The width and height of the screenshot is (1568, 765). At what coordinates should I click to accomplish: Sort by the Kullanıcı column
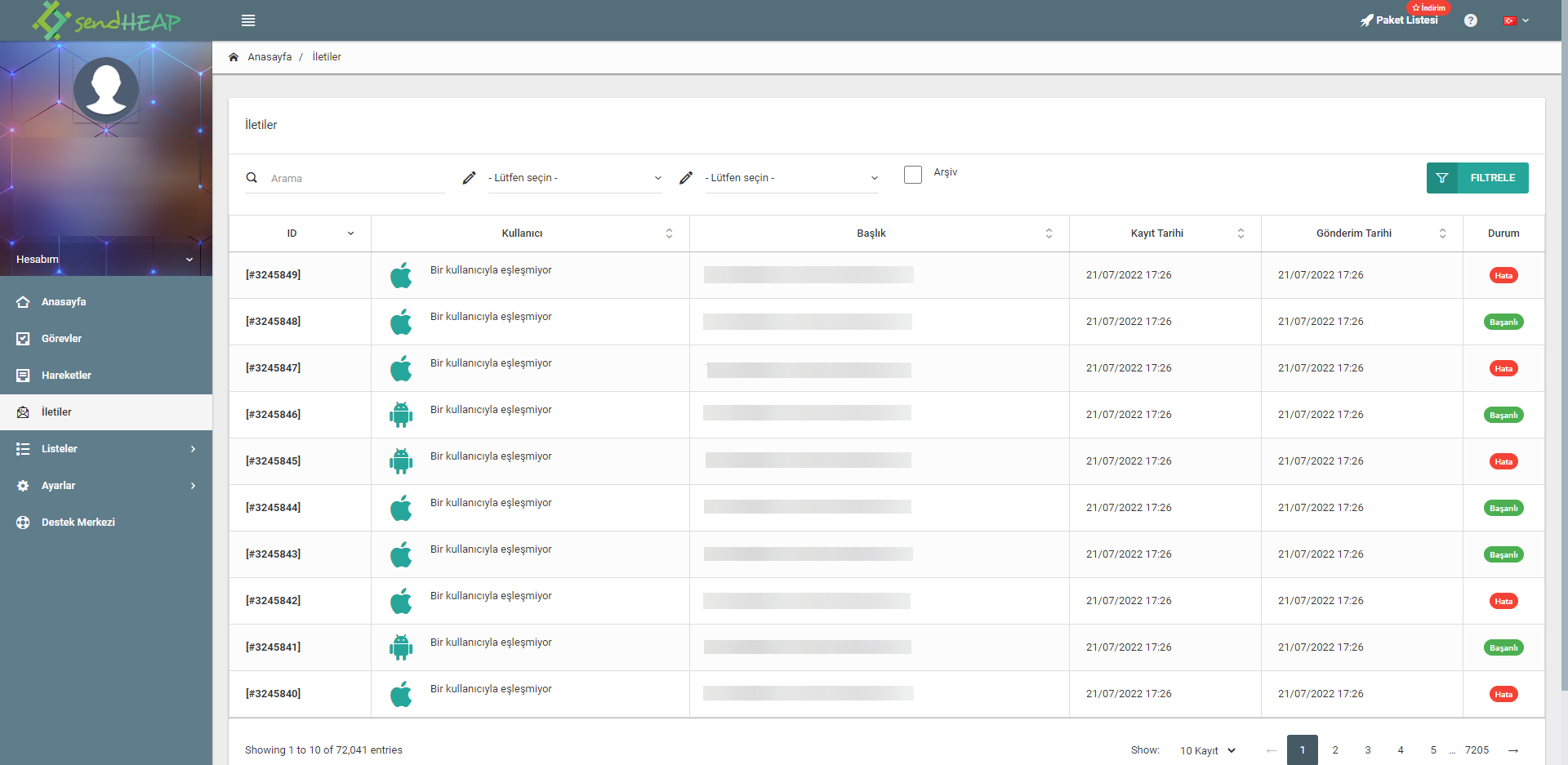pos(530,234)
